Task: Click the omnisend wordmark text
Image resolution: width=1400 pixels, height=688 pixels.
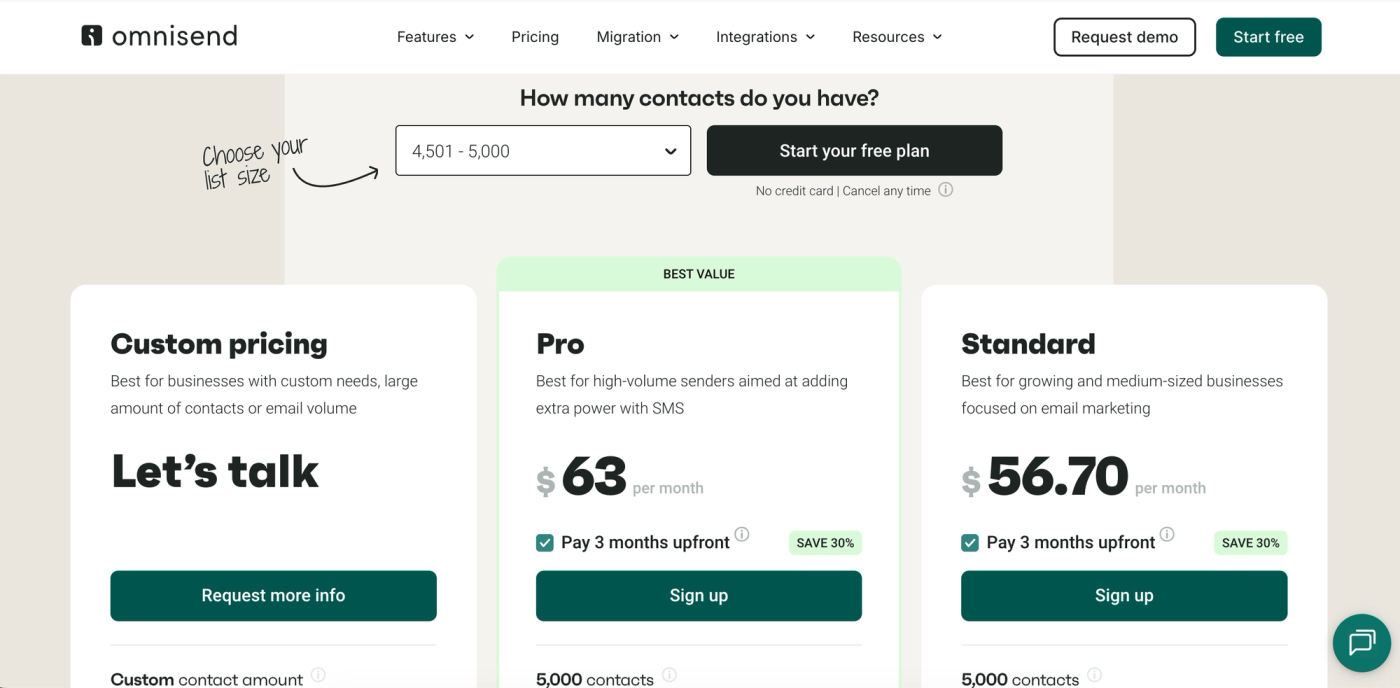Action: tap(175, 37)
